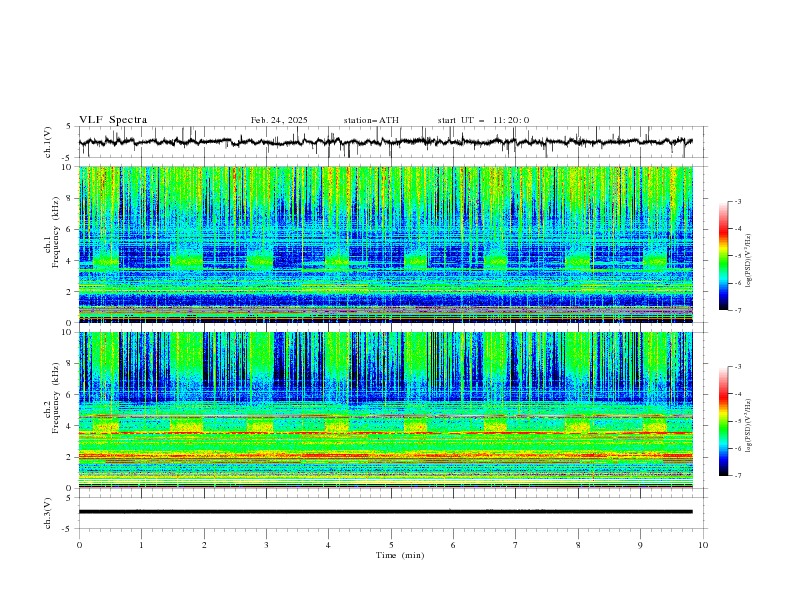Click the ch.1 color bar "log(PSD)(V²/Hz)" label
This screenshot has width=792, height=612.
click(x=749, y=261)
